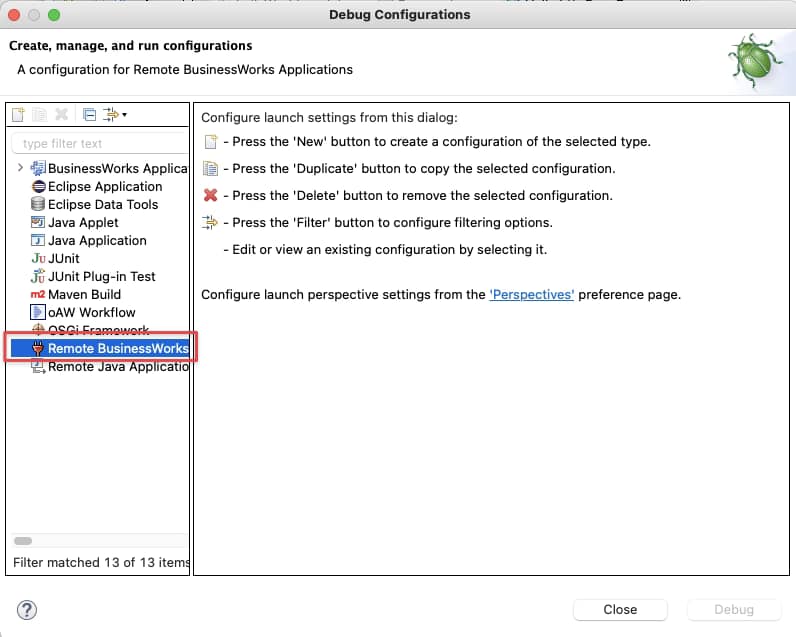Select Remote Java Application entry

point(117,366)
